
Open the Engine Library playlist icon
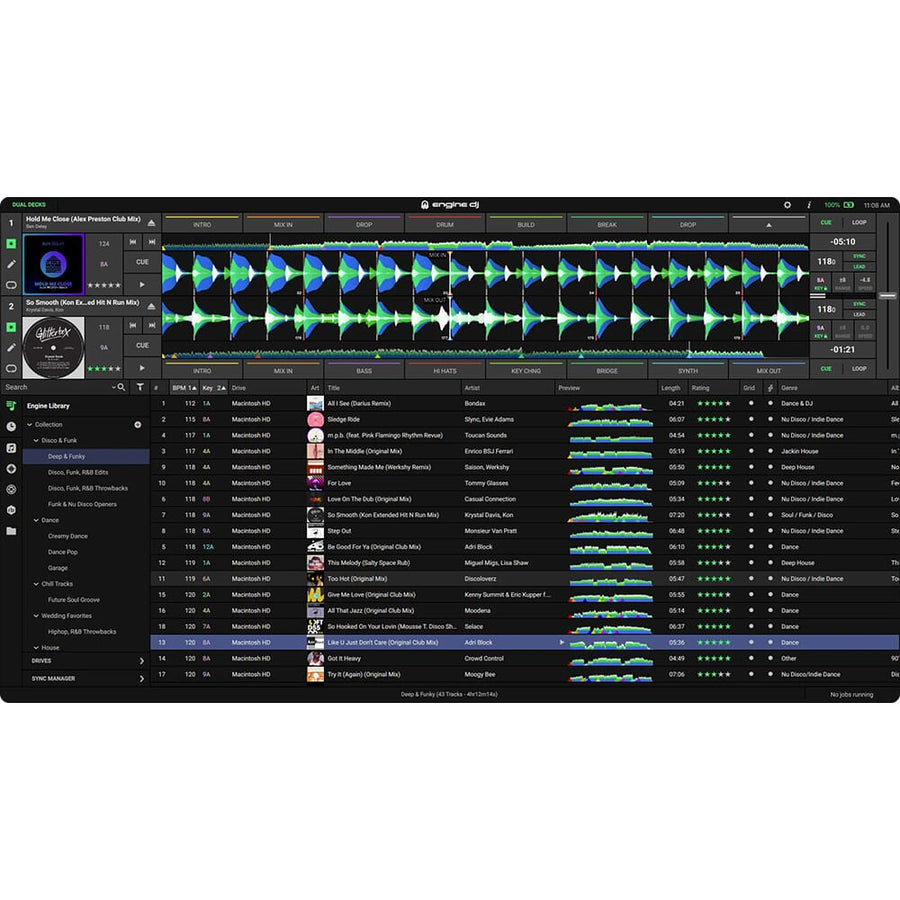click(11, 406)
